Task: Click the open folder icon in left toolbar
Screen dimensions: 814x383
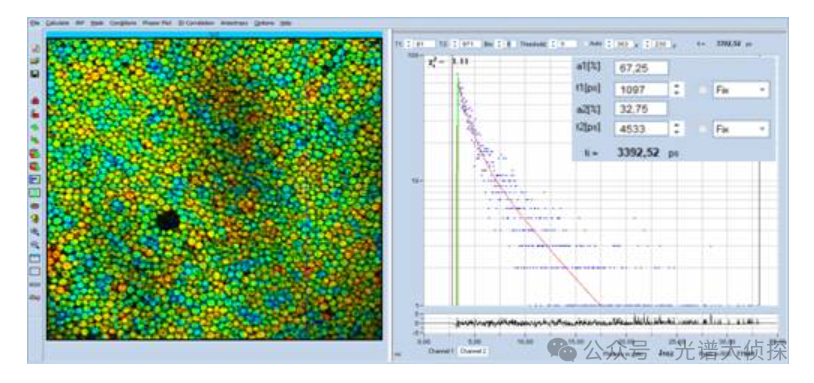Action: click(x=35, y=61)
